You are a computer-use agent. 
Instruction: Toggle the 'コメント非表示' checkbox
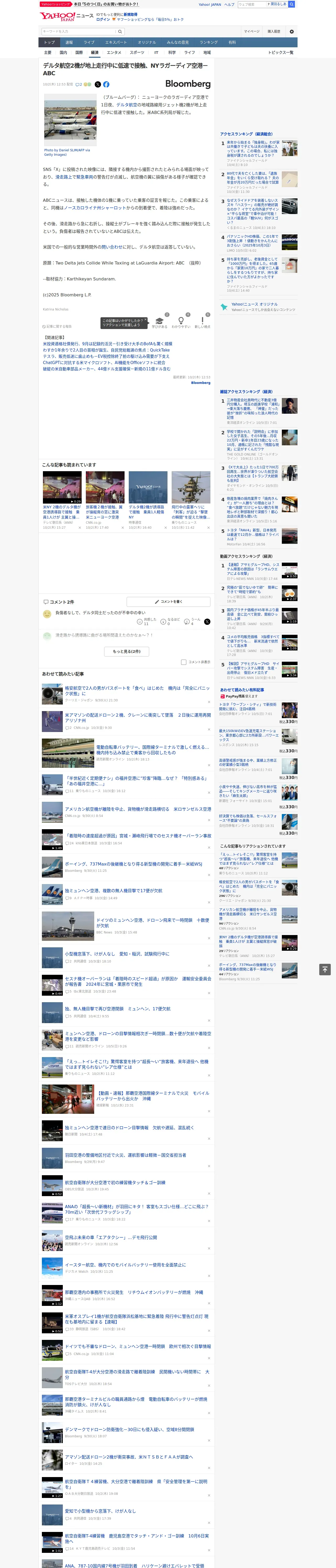[x=183, y=662]
